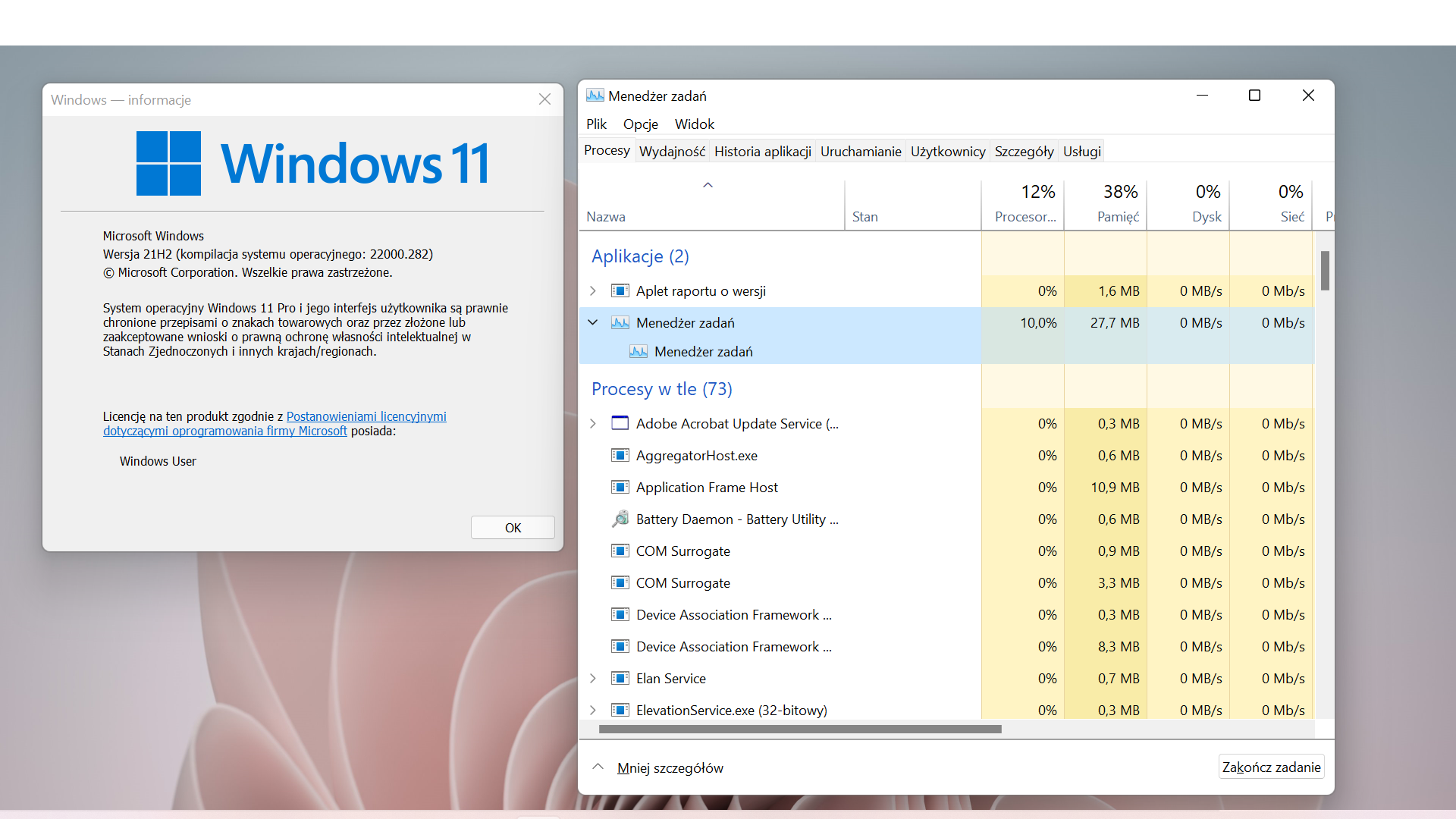Select the AggregatorHost.exe process row

(946, 456)
